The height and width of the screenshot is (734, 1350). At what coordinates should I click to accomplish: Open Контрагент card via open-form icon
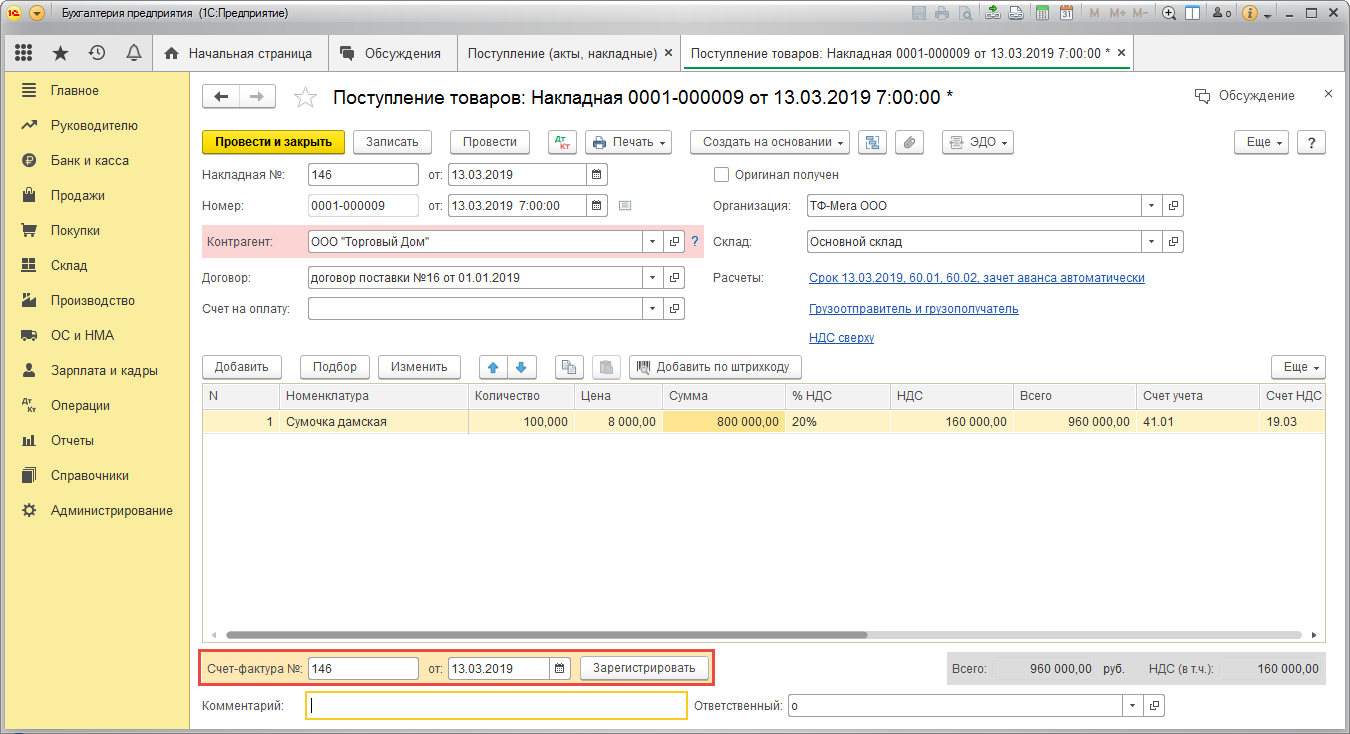pyautogui.click(x=675, y=242)
